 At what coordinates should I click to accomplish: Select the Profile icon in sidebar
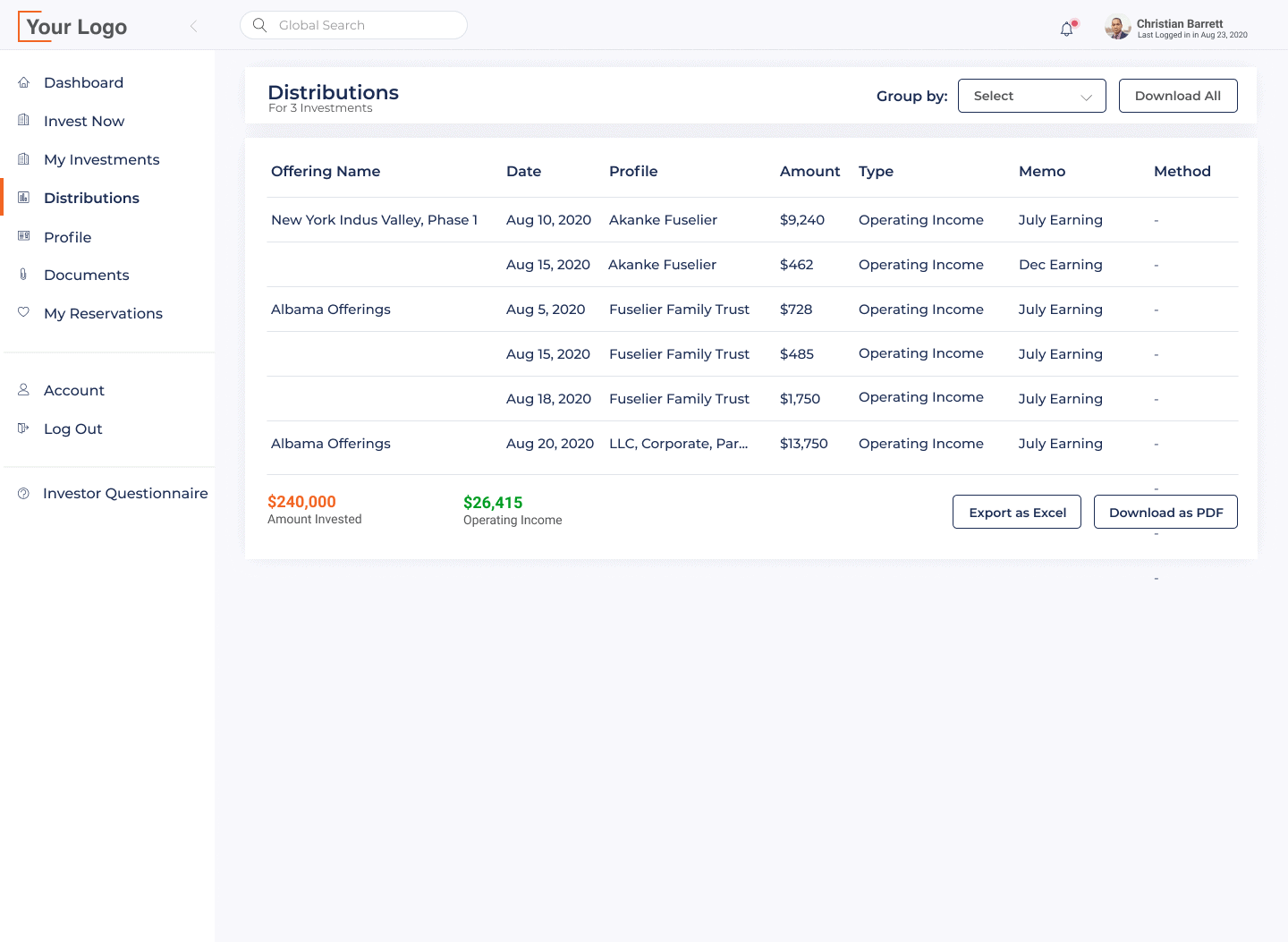(x=23, y=236)
